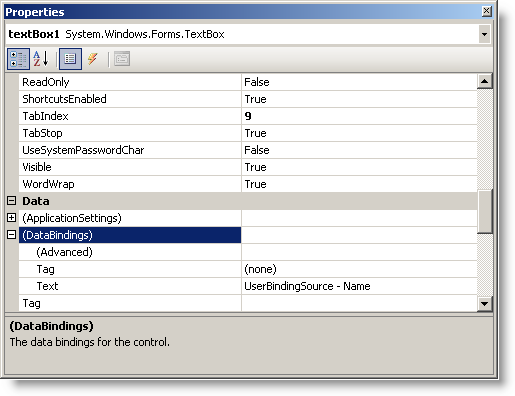Select the ReadOnly False value

click(359, 82)
